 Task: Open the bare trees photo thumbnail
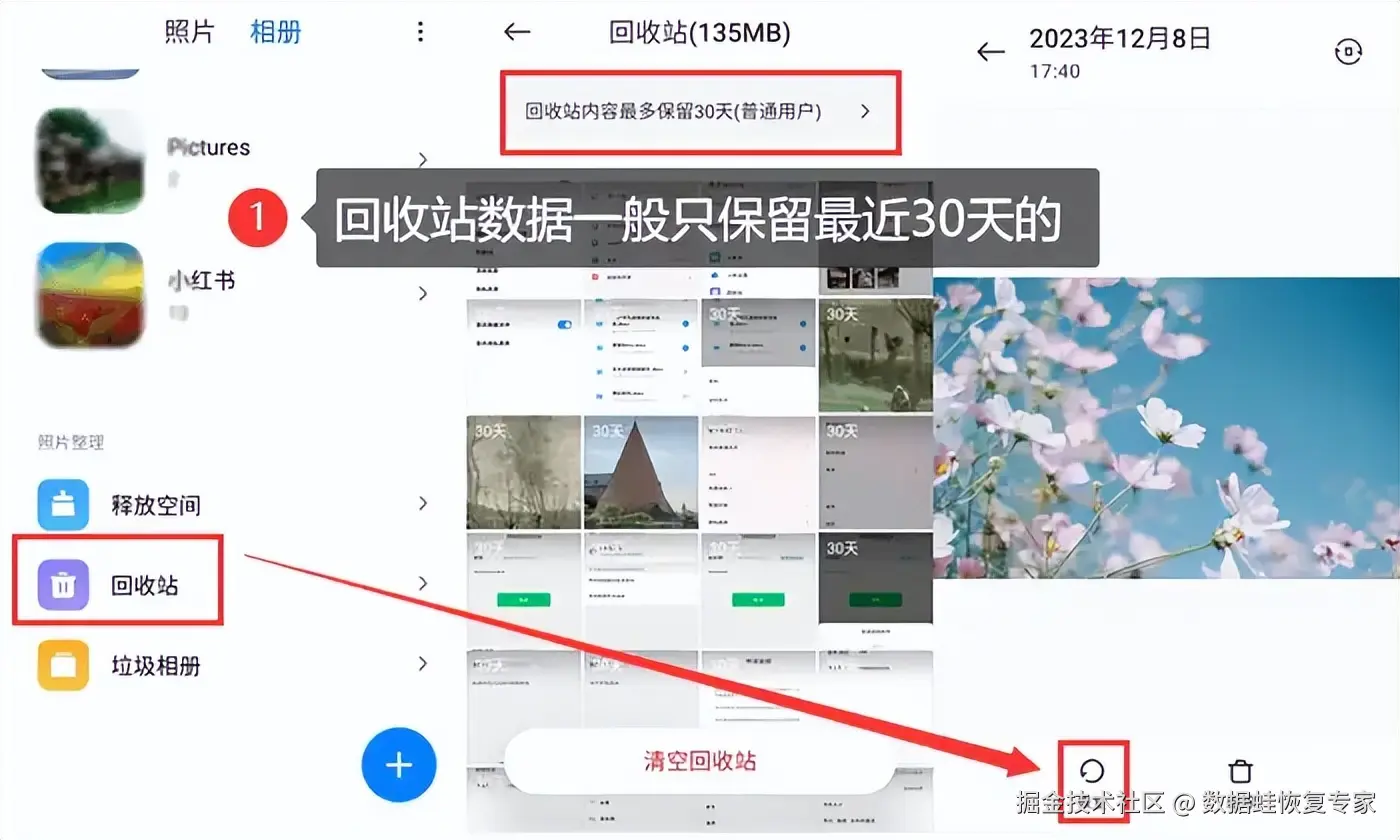524,472
